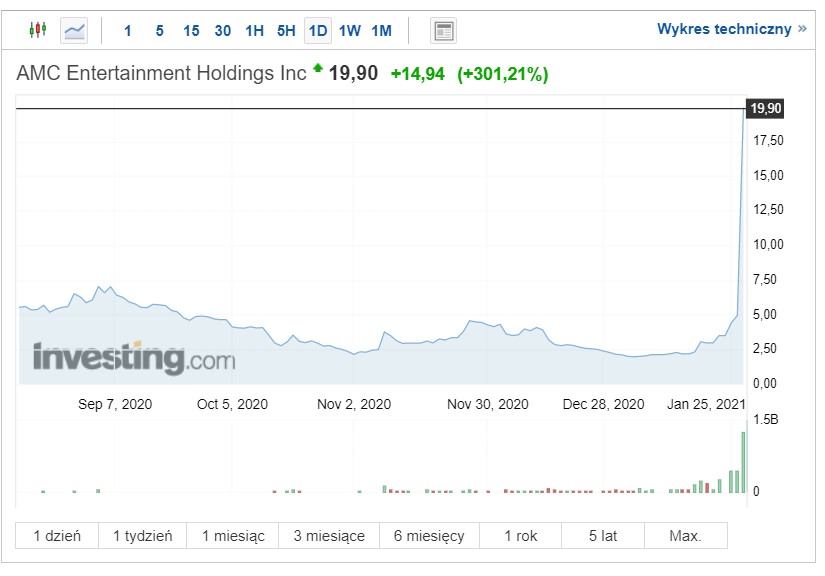The image size is (825, 576).
Task: Switch to candlestick chart view
Action: (38, 30)
